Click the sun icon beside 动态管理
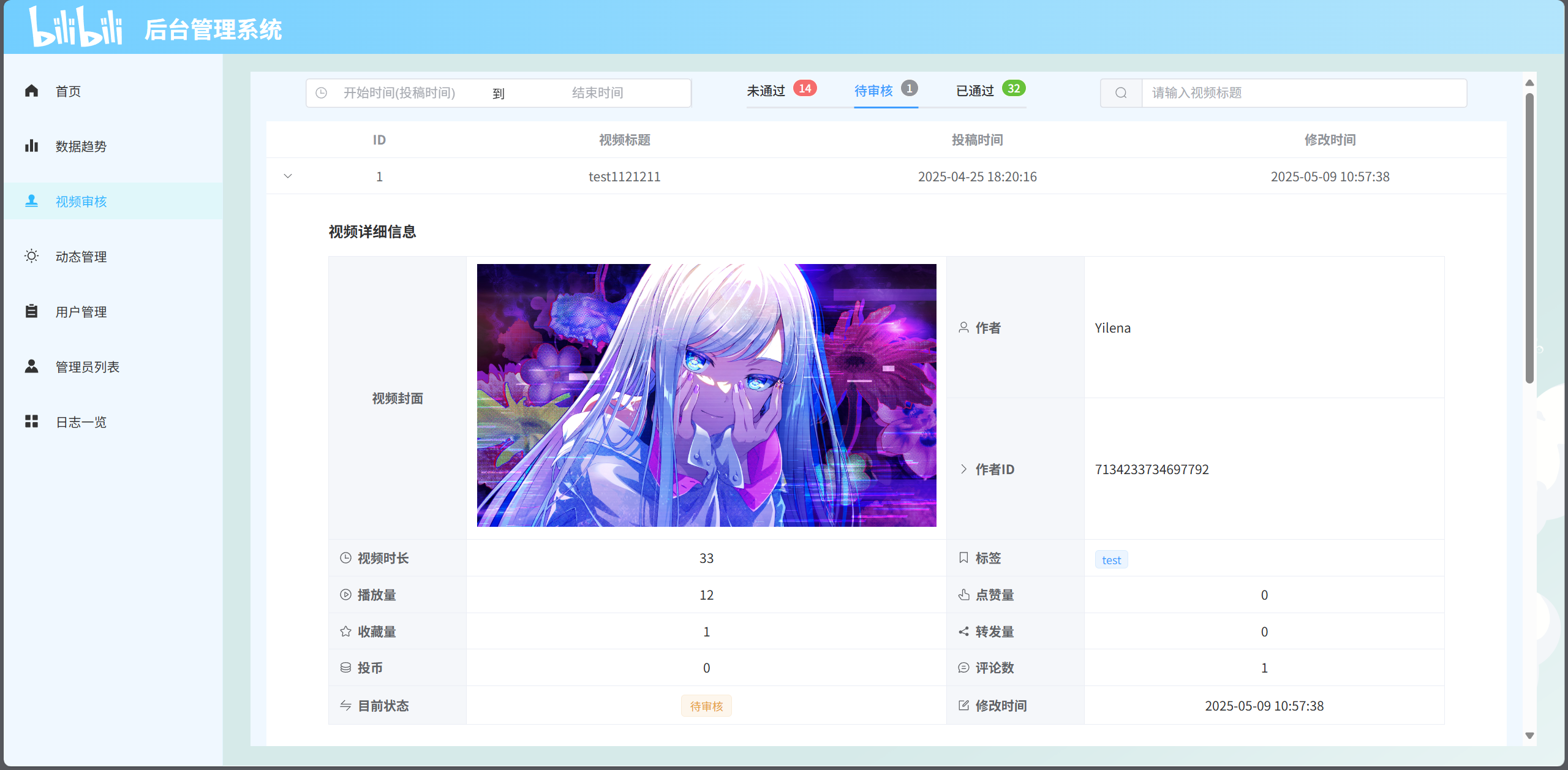 coord(31,256)
